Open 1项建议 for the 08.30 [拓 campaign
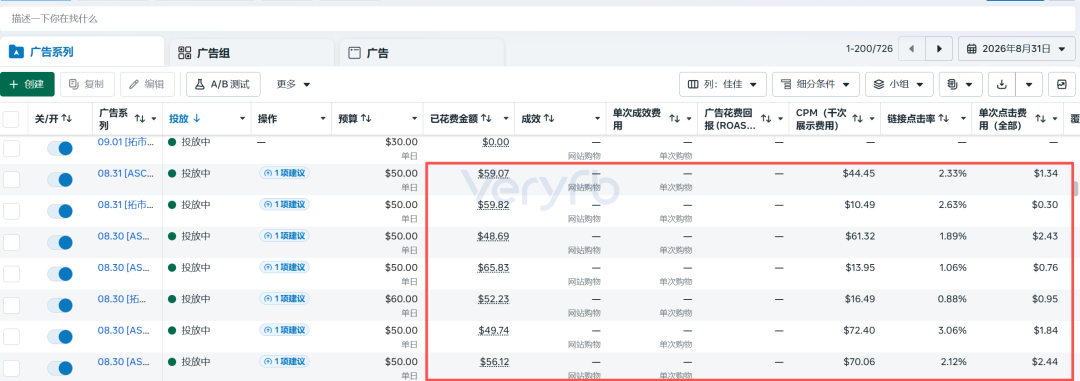Viewport: 1080px width, 381px height. (x=284, y=298)
